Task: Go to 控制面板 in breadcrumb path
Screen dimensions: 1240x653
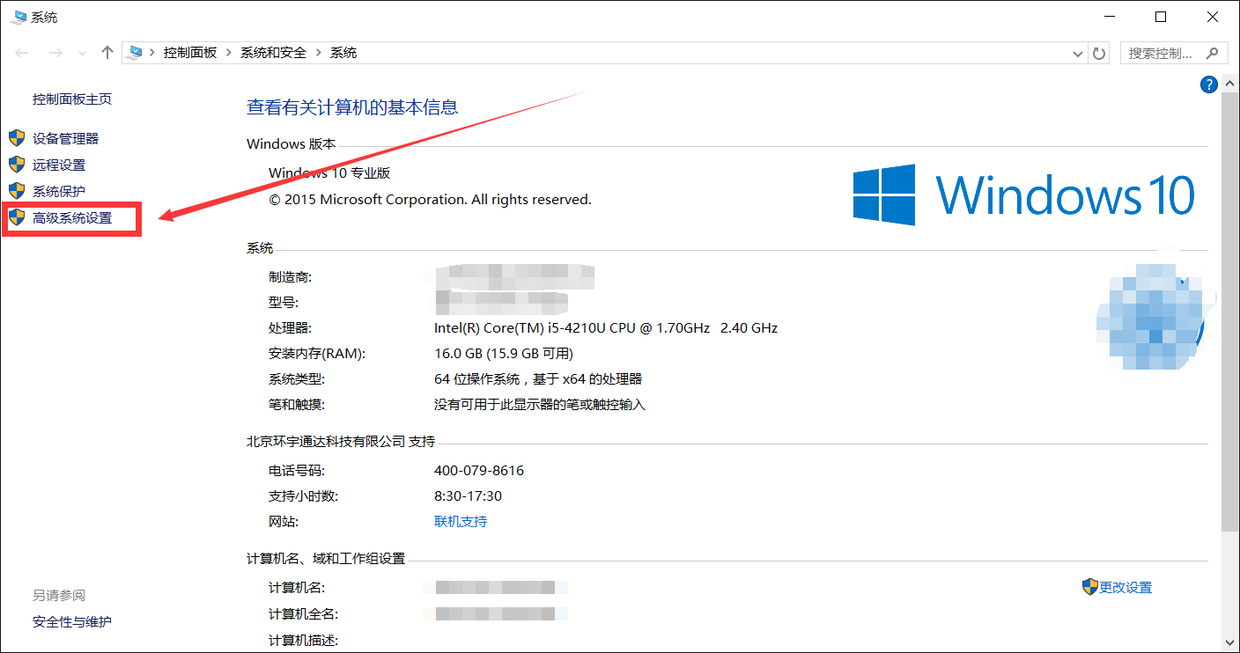Action: [190, 53]
